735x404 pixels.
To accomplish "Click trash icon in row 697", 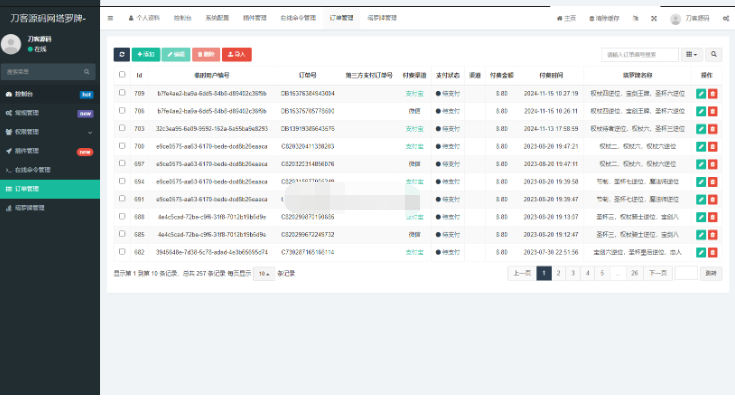I will tap(712, 164).
